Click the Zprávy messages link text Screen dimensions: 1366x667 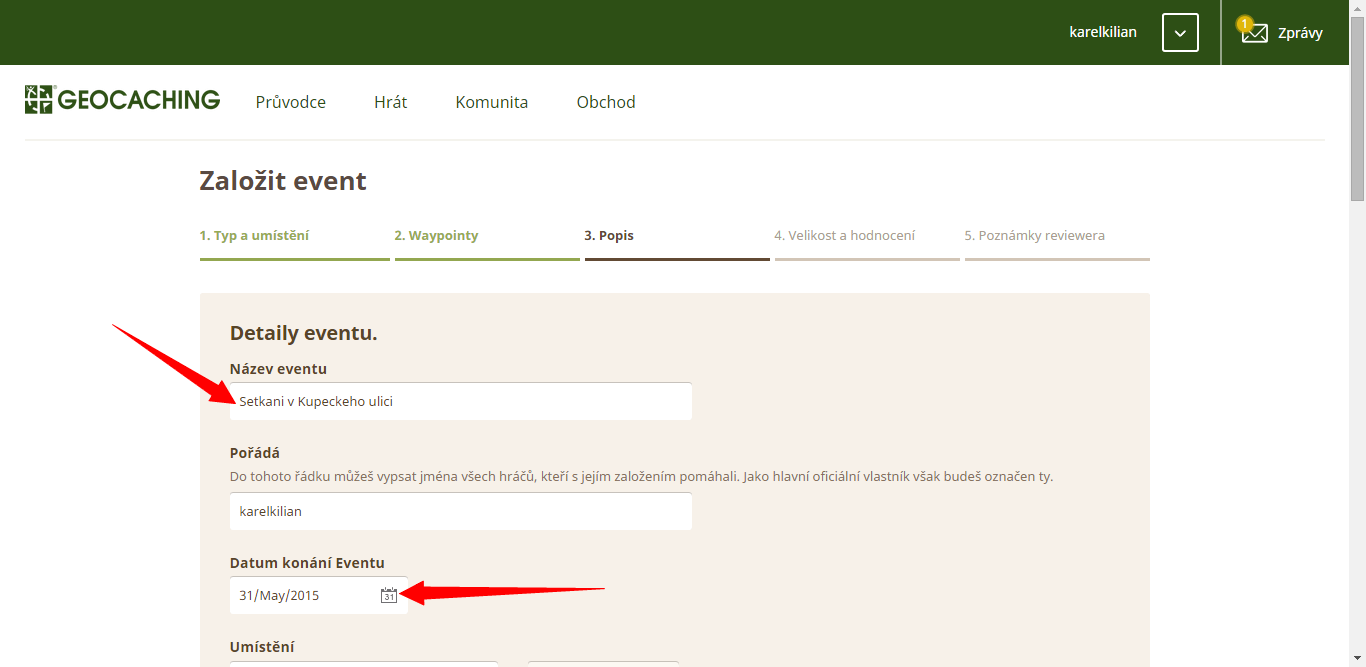[x=1300, y=33]
